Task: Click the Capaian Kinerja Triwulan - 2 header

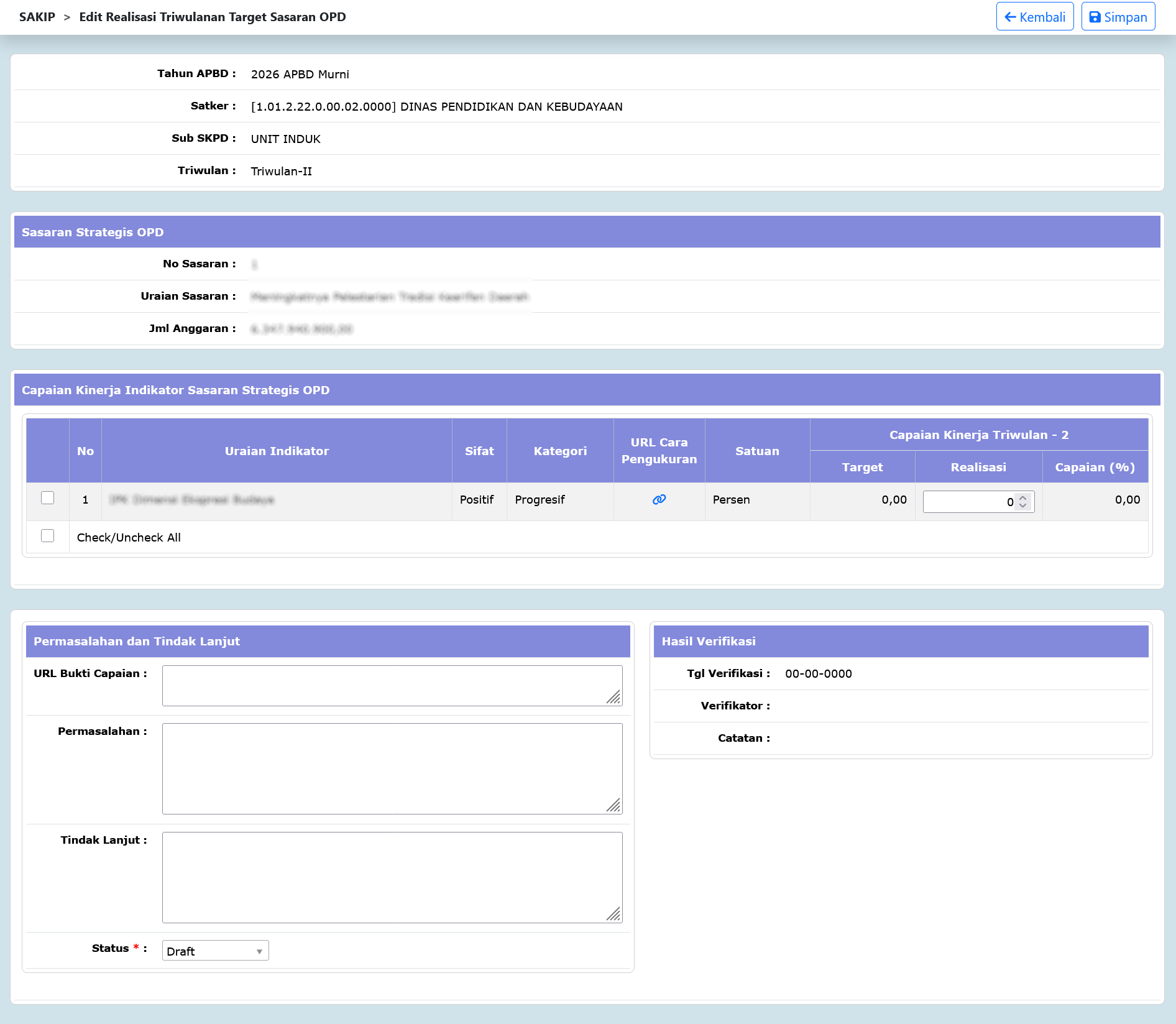Action: coord(979,435)
